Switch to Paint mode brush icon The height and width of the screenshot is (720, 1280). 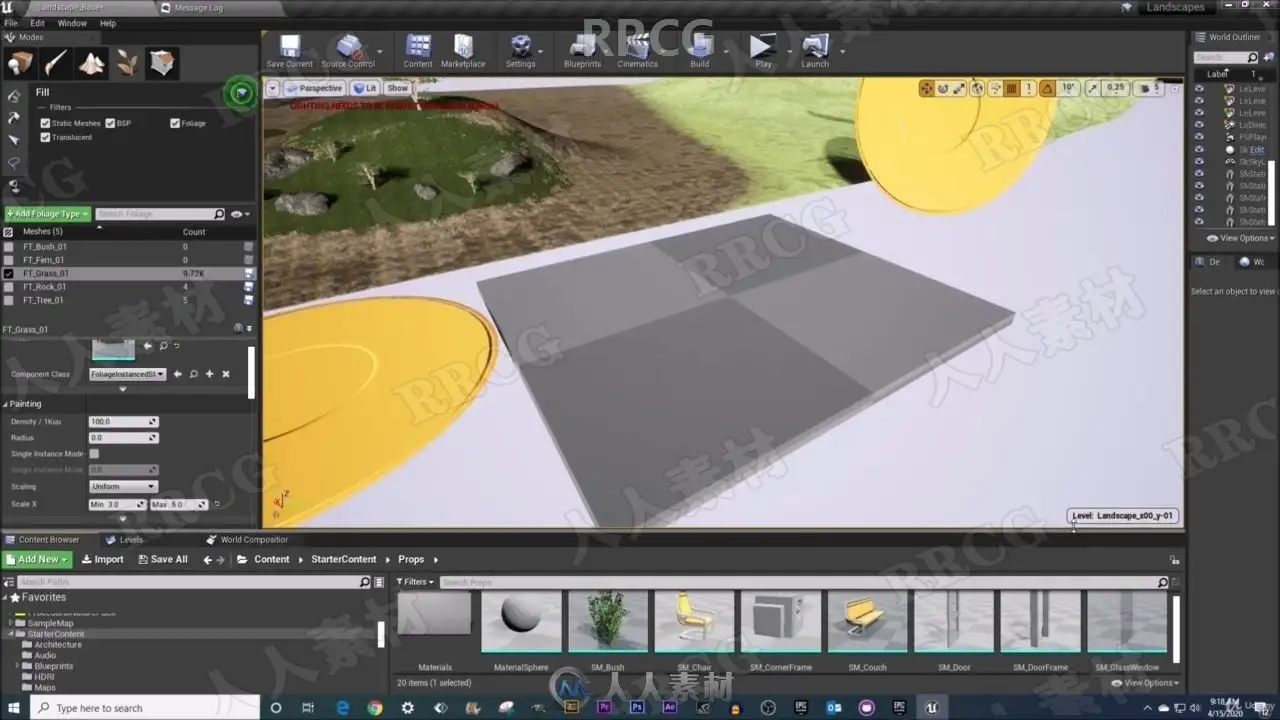(x=55, y=64)
